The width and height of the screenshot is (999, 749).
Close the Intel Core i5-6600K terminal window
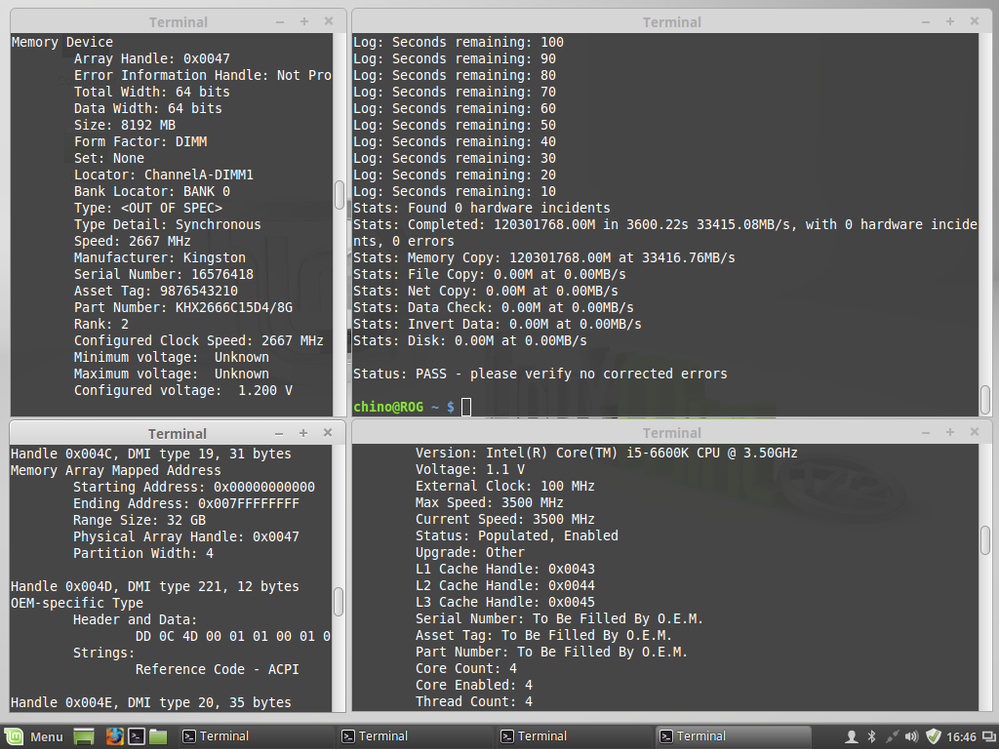point(974,432)
